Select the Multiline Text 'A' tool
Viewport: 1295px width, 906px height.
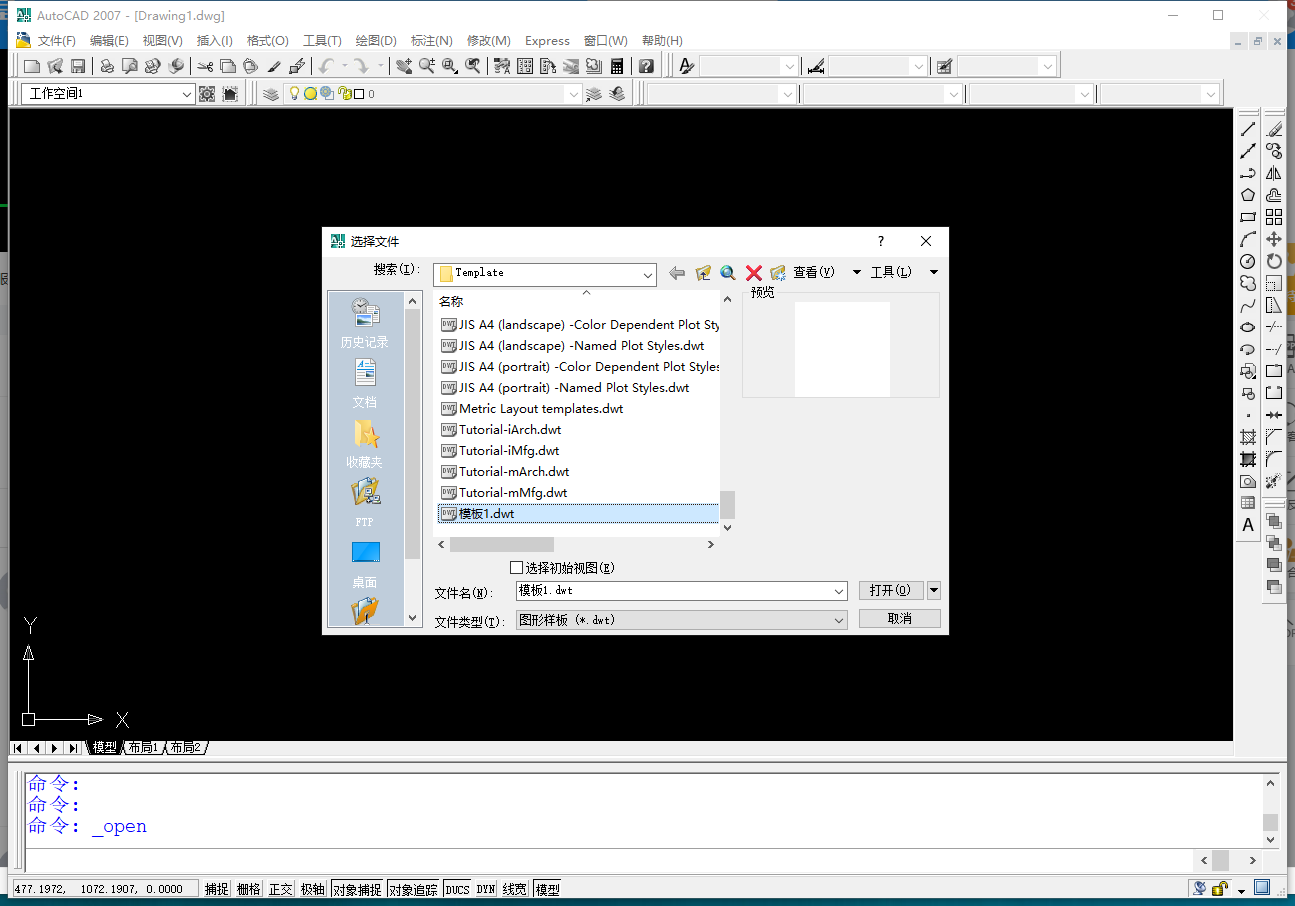click(x=1248, y=525)
